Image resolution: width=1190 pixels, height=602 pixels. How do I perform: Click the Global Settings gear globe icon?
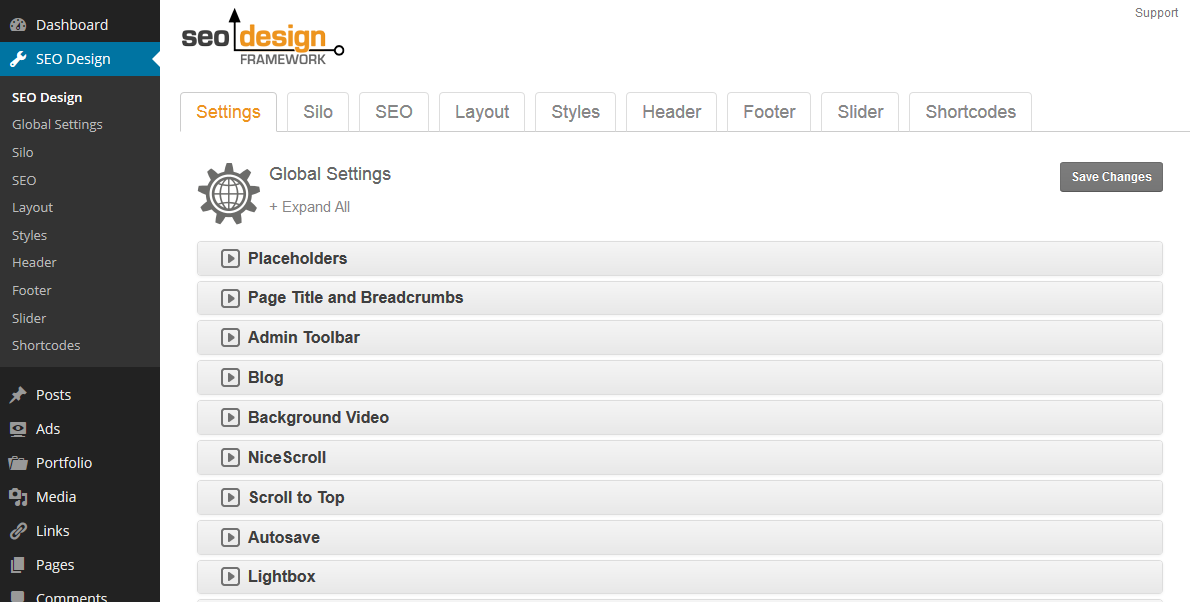[229, 194]
